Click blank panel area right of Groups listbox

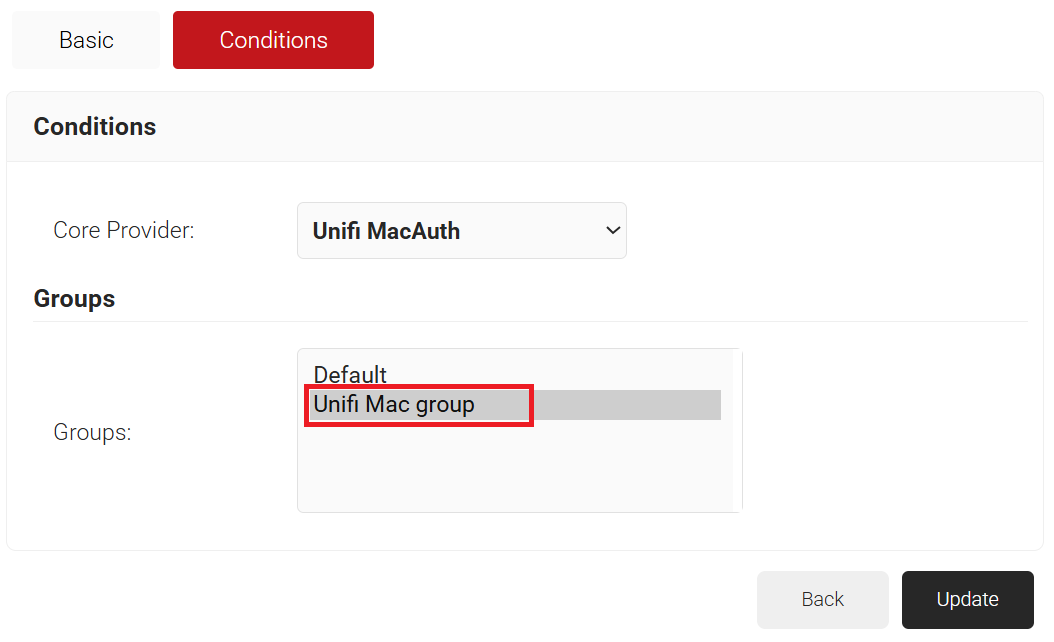(890, 433)
